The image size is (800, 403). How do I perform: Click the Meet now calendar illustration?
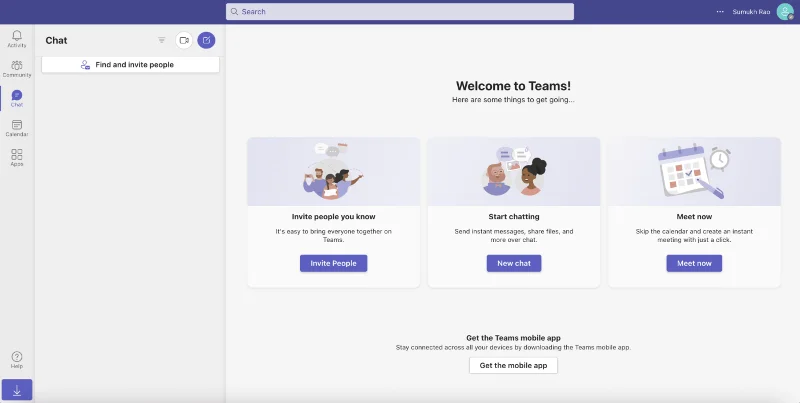tap(694, 171)
